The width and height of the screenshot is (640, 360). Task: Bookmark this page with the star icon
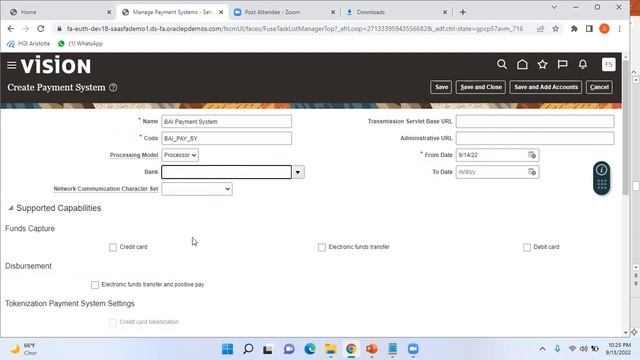coord(556,29)
